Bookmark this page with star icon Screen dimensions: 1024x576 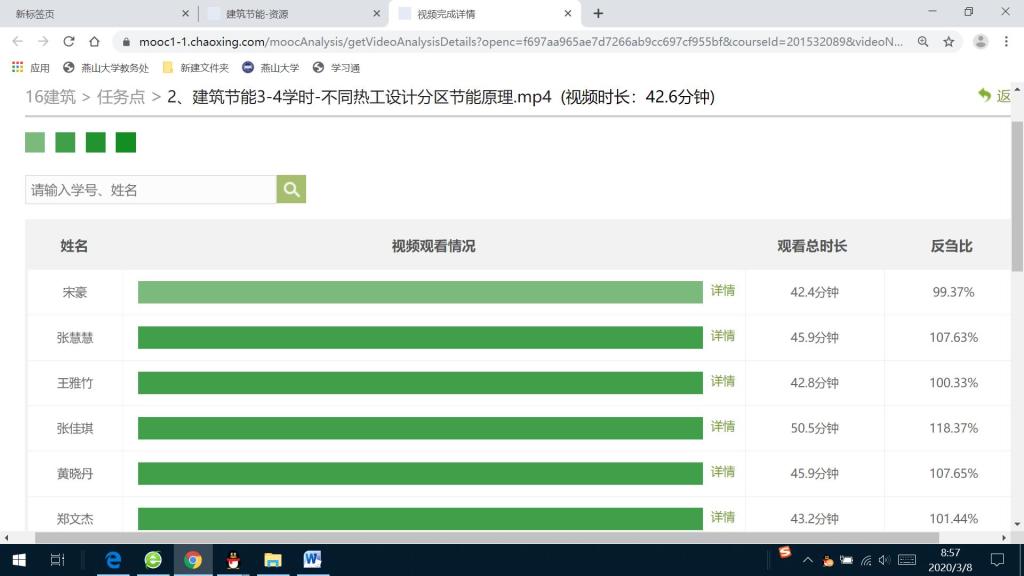(x=948, y=42)
